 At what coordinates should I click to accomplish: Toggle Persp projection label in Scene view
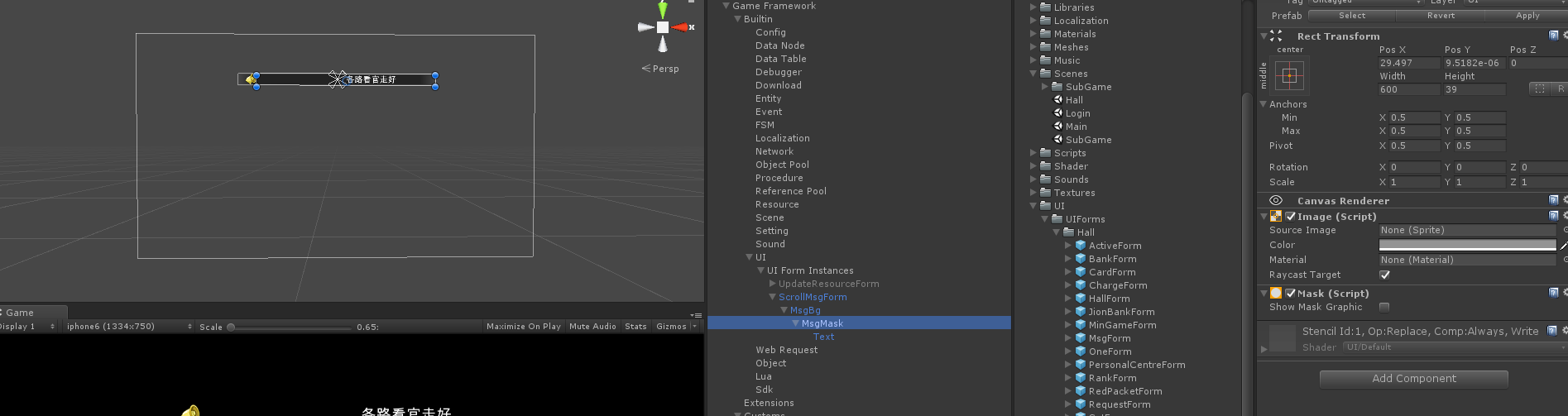tap(660, 69)
